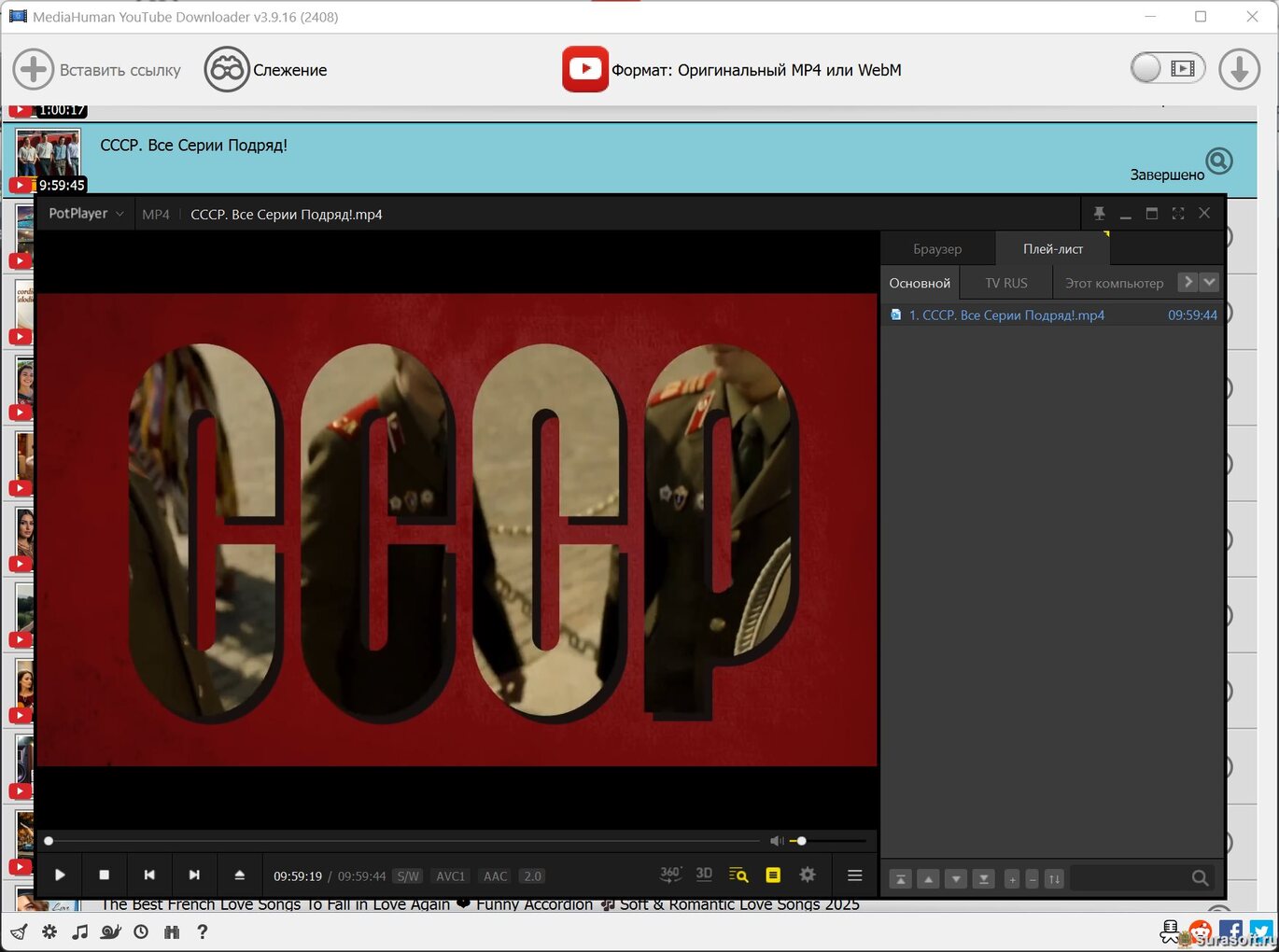1279x952 pixels.
Task: Switch to the Браузер tab
Action: click(x=937, y=249)
